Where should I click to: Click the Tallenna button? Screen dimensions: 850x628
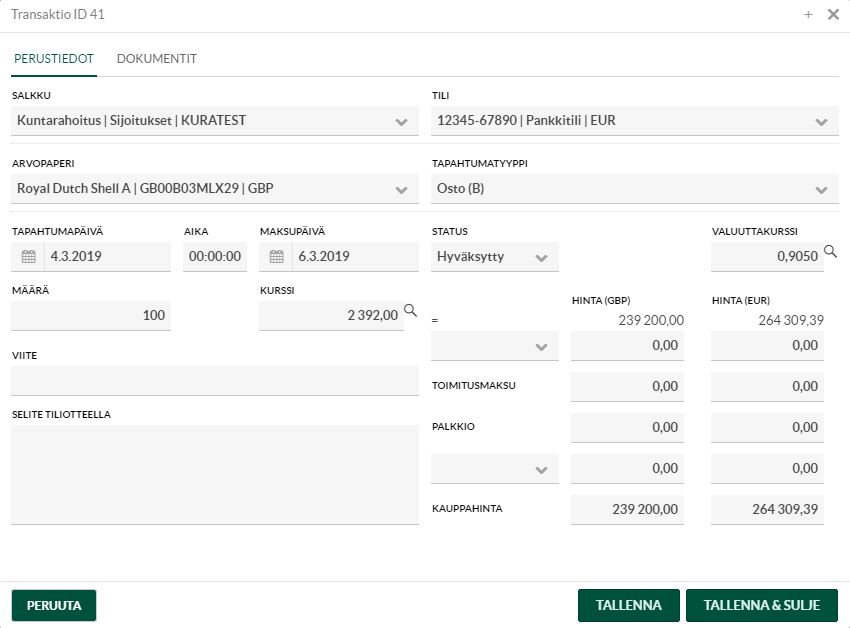click(629, 606)
